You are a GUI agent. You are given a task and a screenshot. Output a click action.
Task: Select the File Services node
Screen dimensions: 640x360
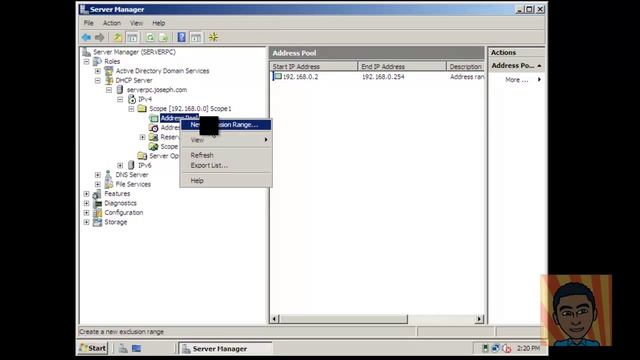(x=133, y=184)
